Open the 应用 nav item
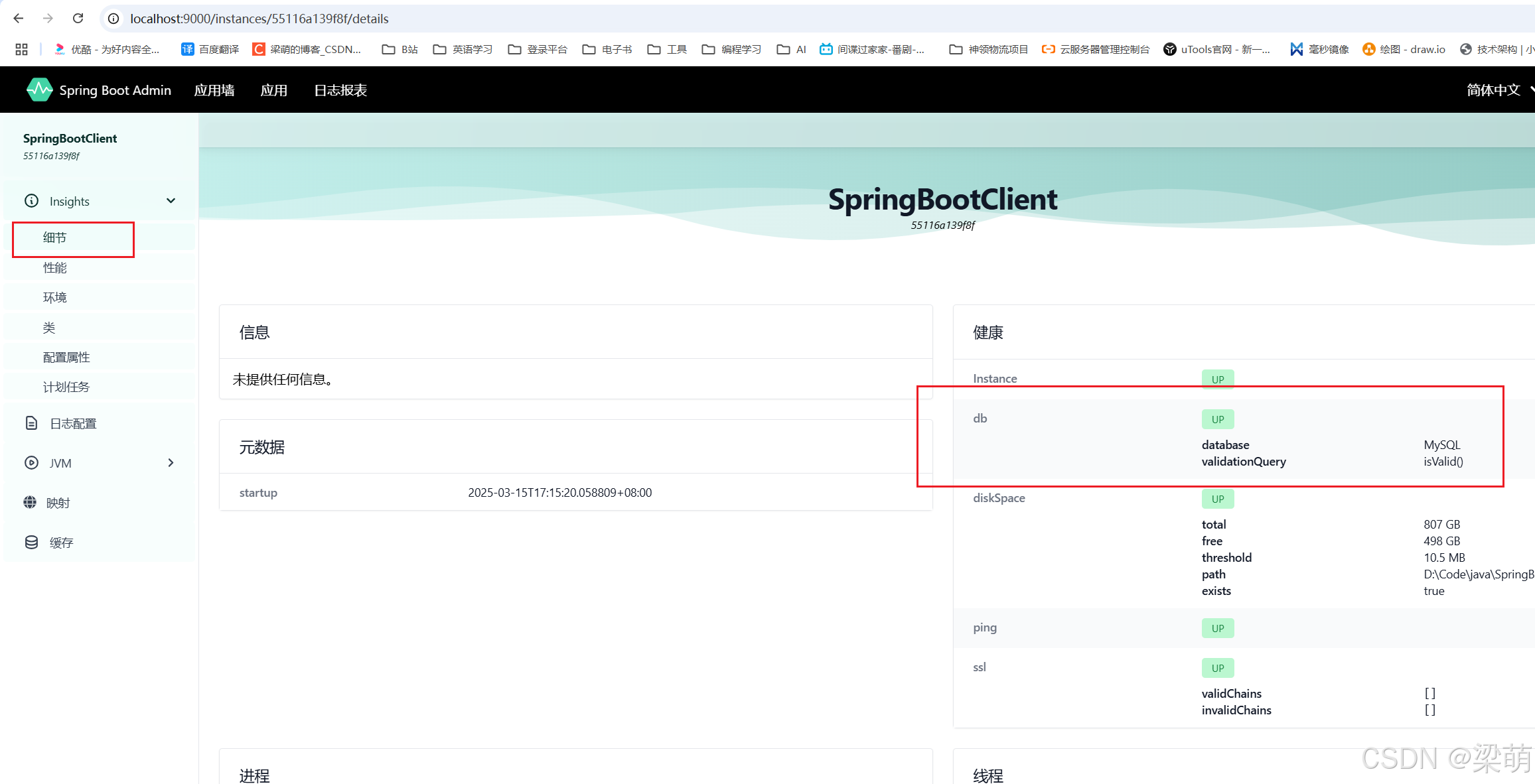The image size is (1535, 784). [x=274, y=90]
